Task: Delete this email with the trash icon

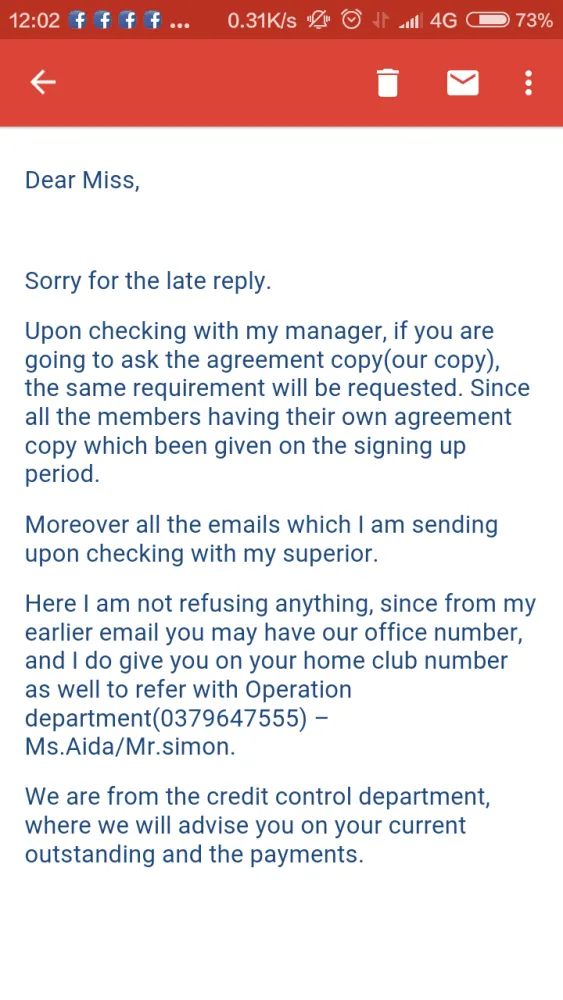Action: (x=388, y=83)
